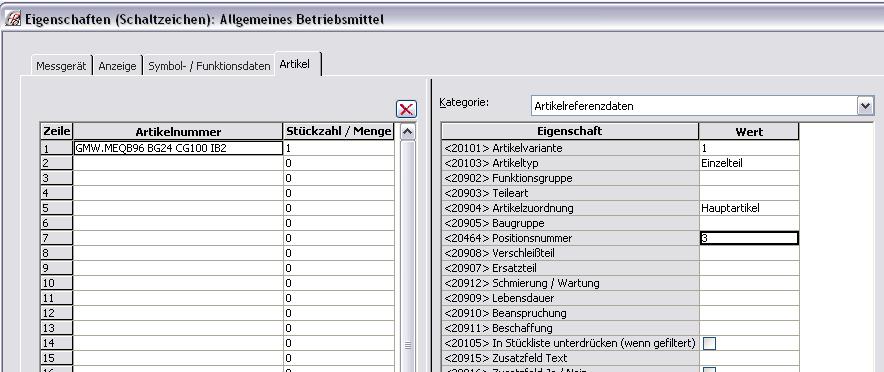This screenshot has width=884, height=372.
Task: Click Stückzahl cell in row 12
Action: pos(338,313)
